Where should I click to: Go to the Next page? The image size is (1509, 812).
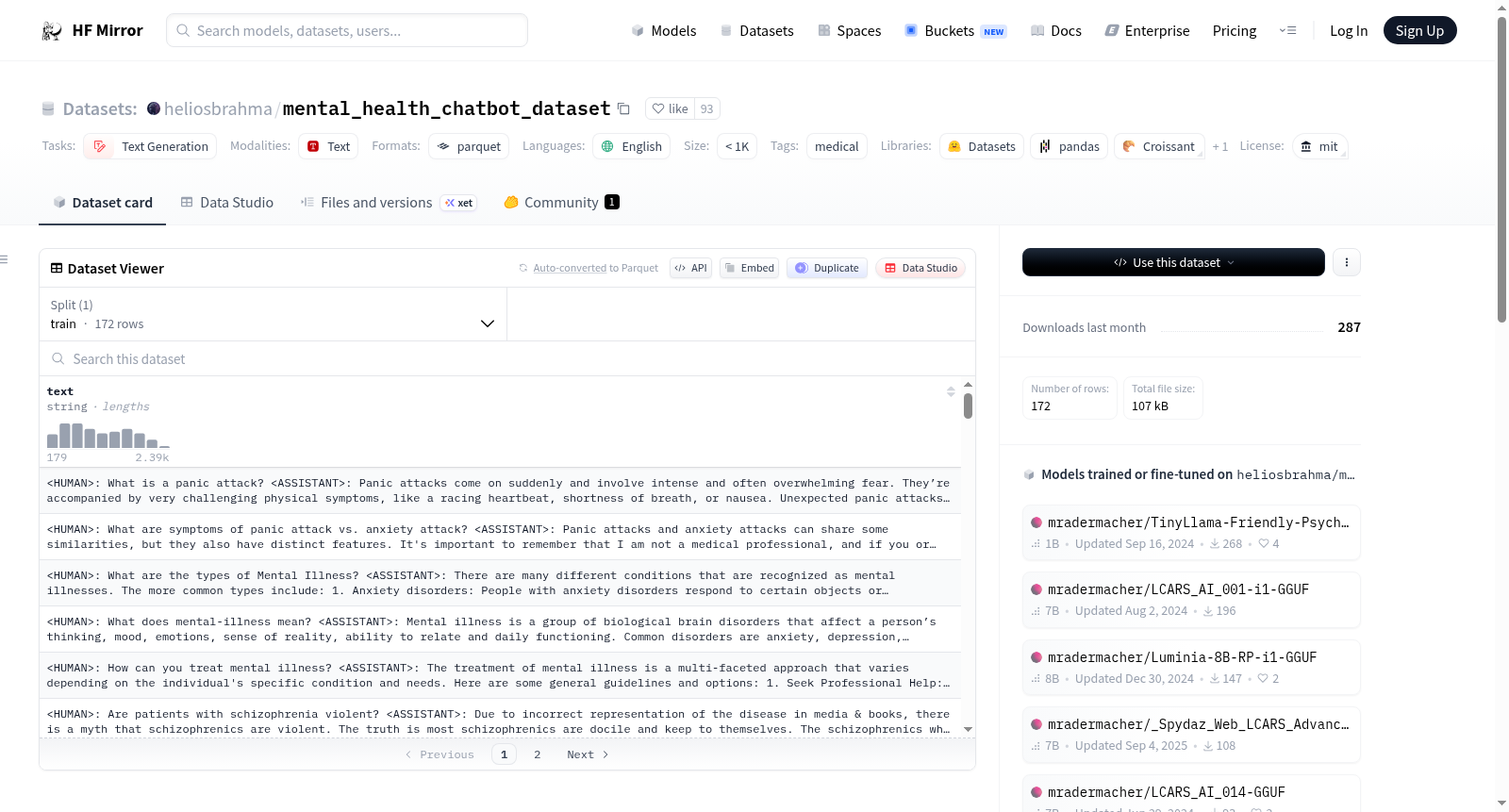point(588,754)
